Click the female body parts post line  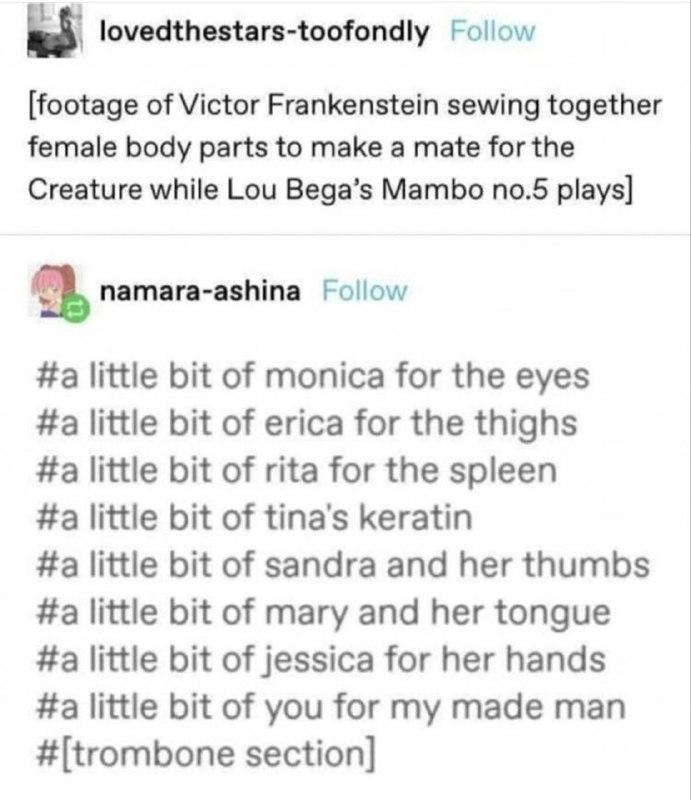pyautogui.click(x=301, y=148)
